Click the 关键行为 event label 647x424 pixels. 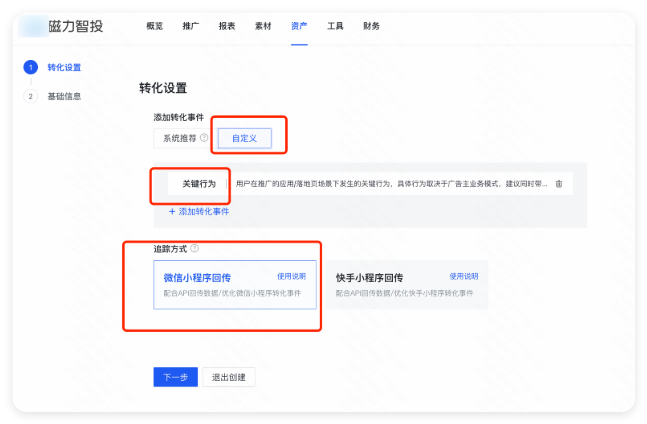pyautogui.click(x=199, y=184)
